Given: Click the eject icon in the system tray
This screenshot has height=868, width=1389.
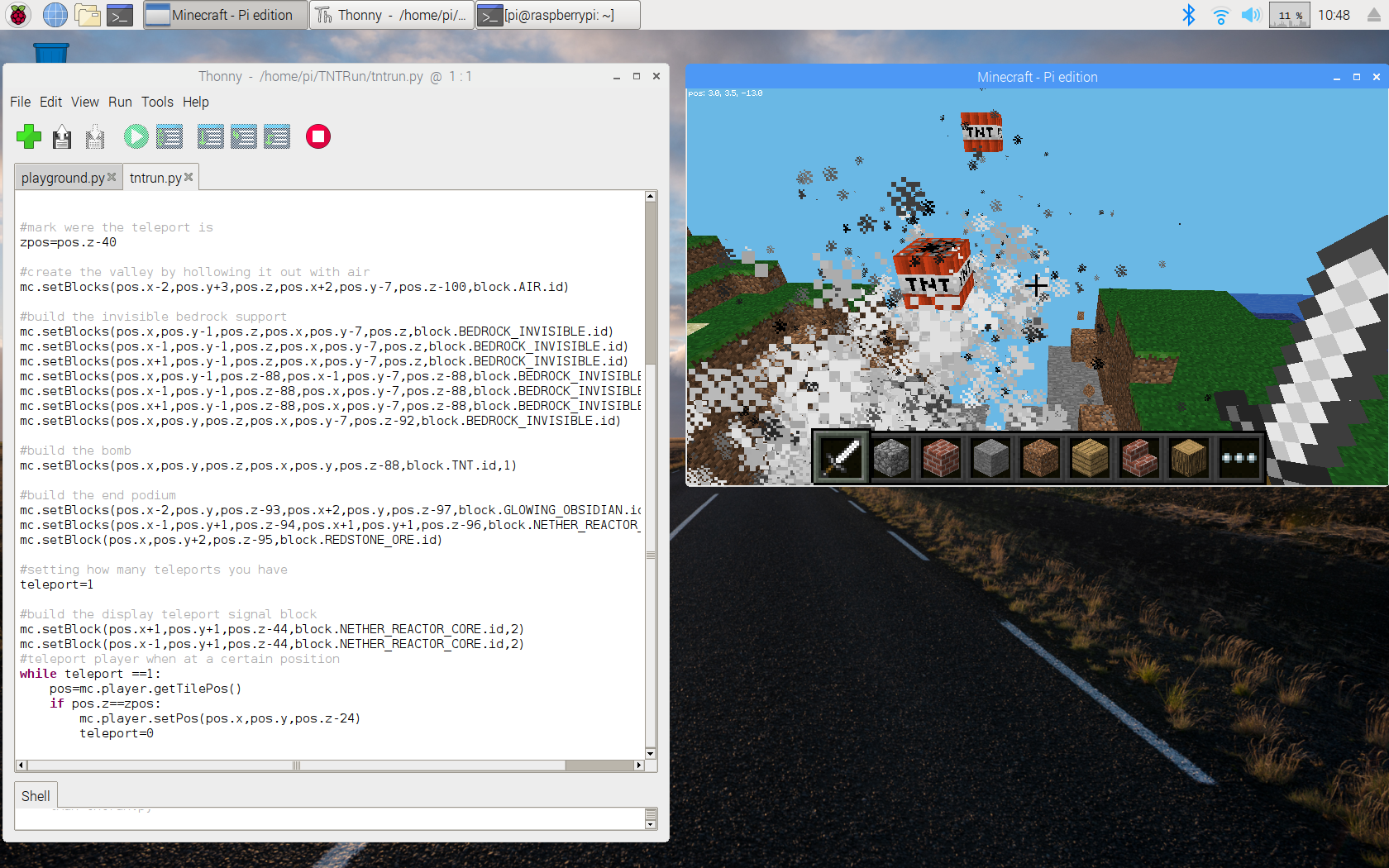Looking at the screenshot, I should click(1373, 15).
